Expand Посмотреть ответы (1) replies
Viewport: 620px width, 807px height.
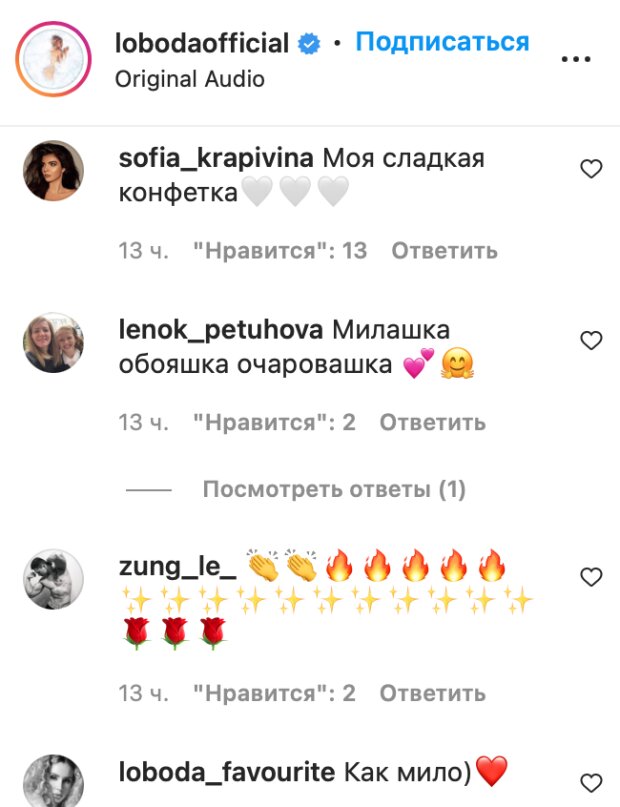click(x=334, y=489)
